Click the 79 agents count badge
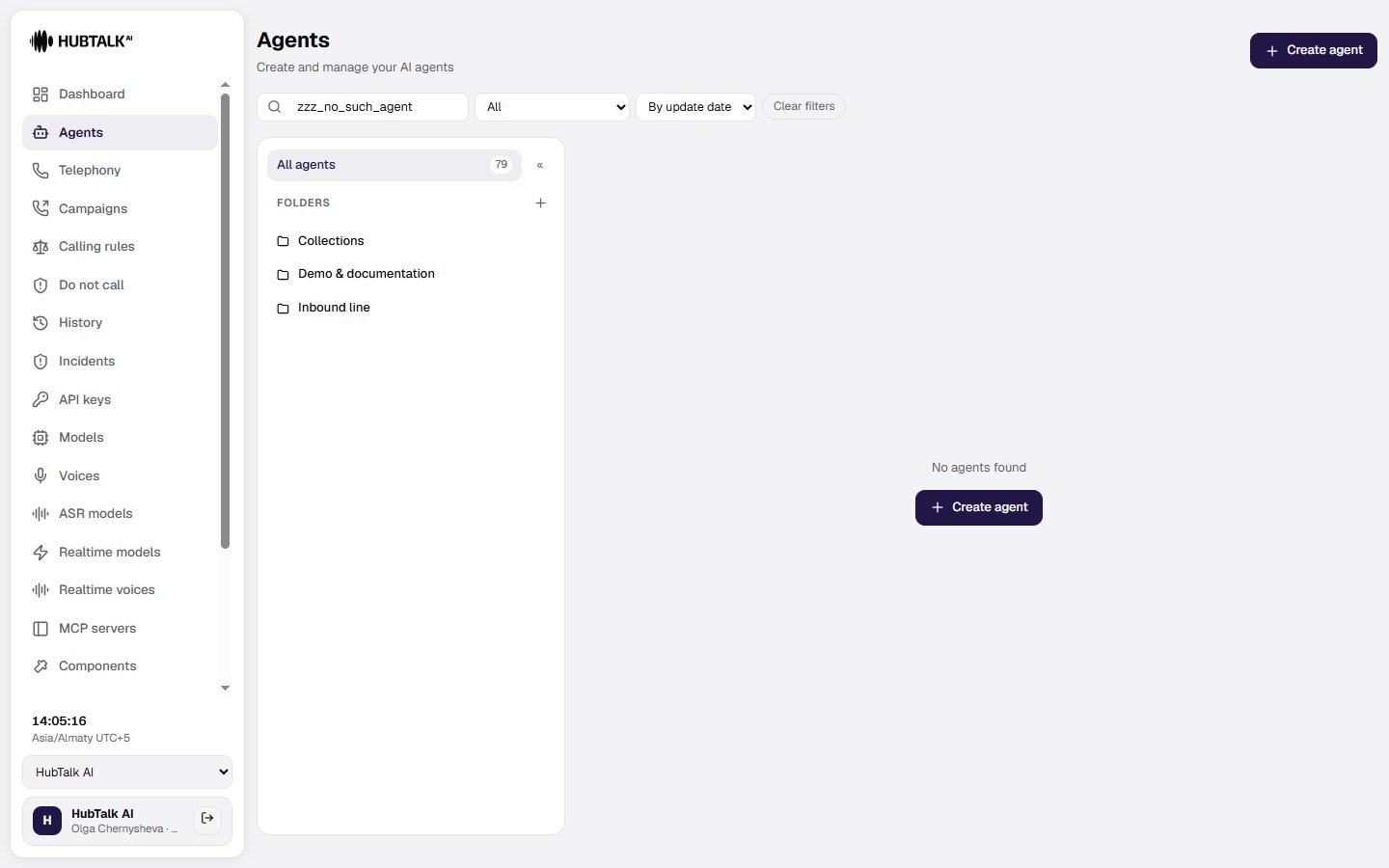This screenshot has height=868, width=1389. (501, 165)
